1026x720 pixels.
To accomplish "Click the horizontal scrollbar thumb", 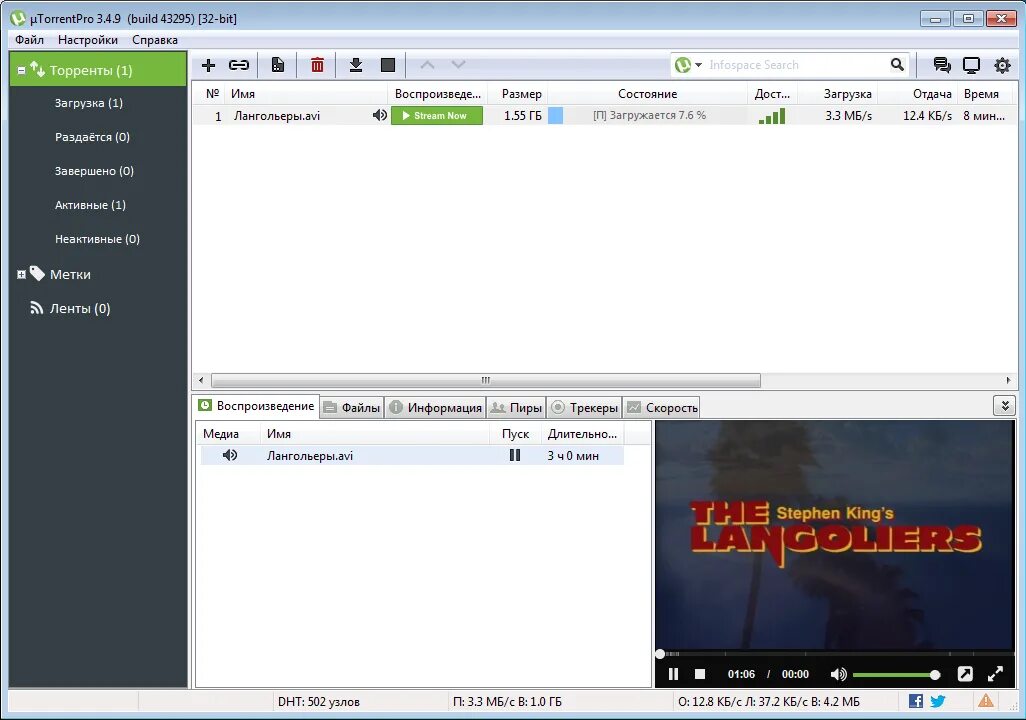I will click(486, 380).
